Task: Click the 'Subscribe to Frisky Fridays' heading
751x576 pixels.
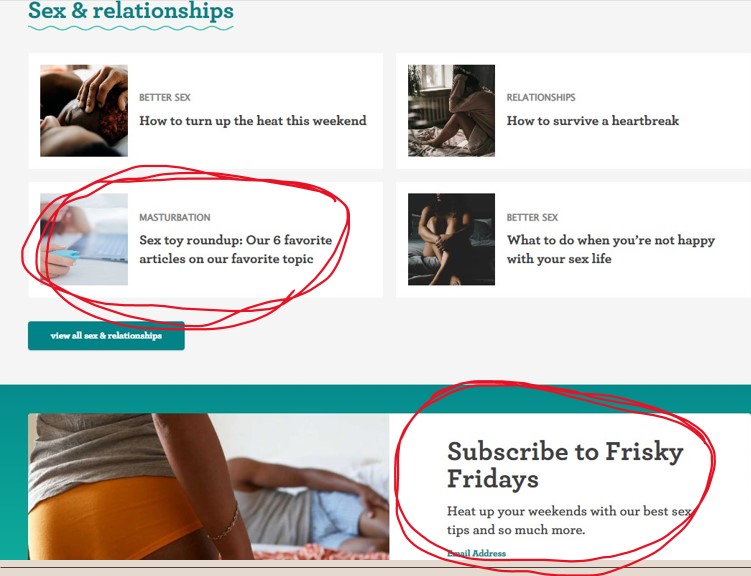Action: pyautogui.click(x=565, y=465)
